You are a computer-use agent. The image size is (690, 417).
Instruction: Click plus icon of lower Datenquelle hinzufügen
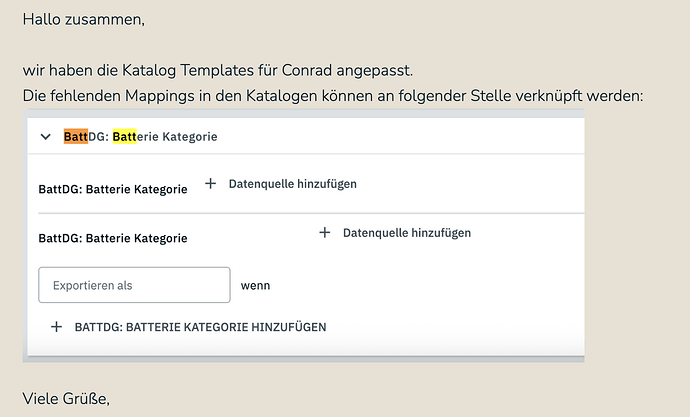(324, 232)
